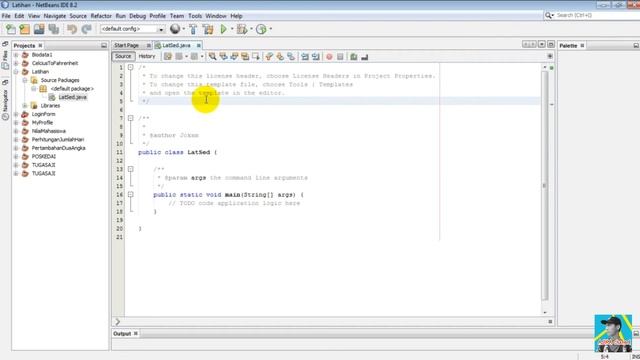
Task: Close the Output panel tab
Action: [136, 333]
